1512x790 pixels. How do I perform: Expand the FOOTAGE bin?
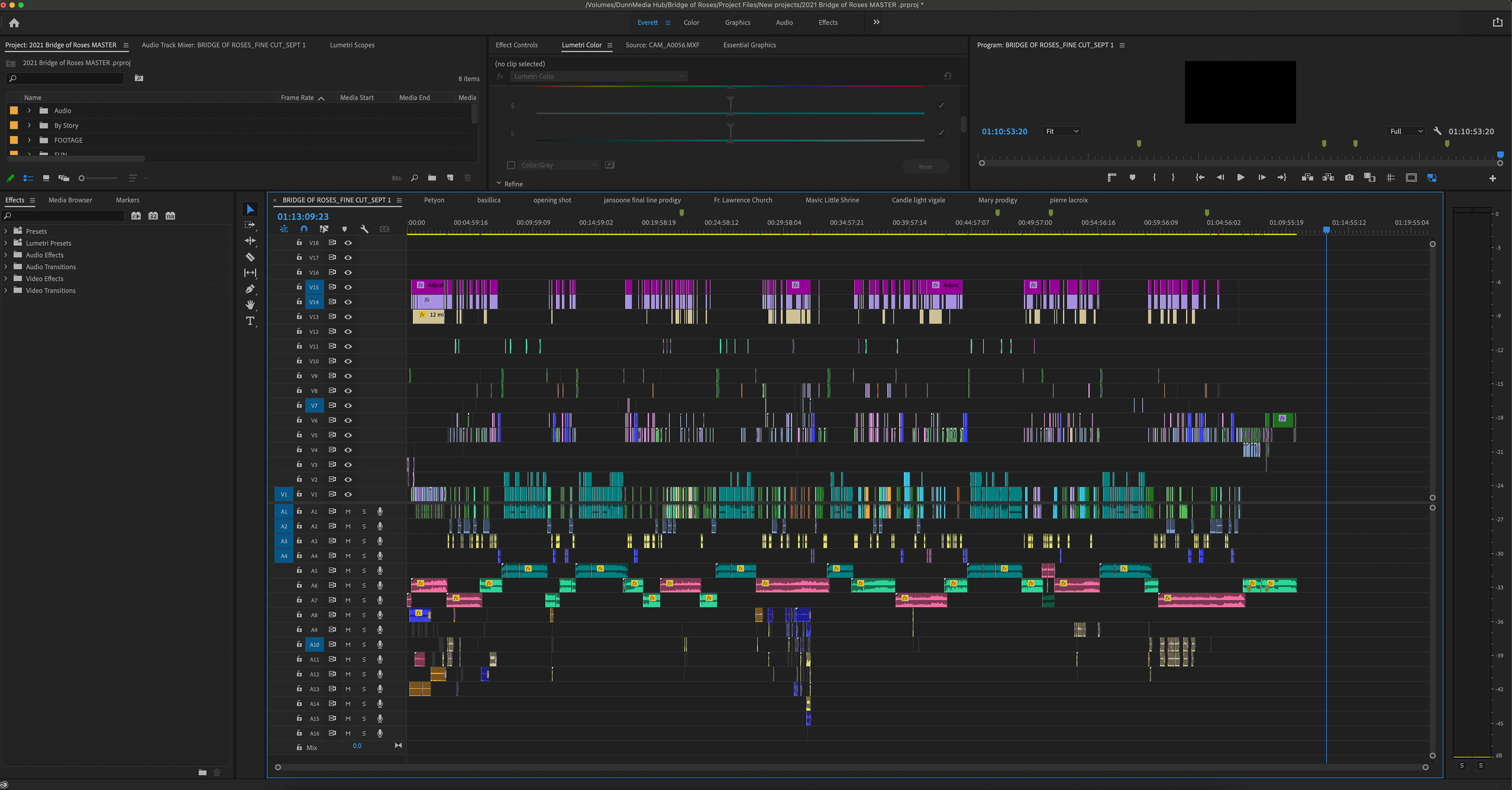(29, 140)
